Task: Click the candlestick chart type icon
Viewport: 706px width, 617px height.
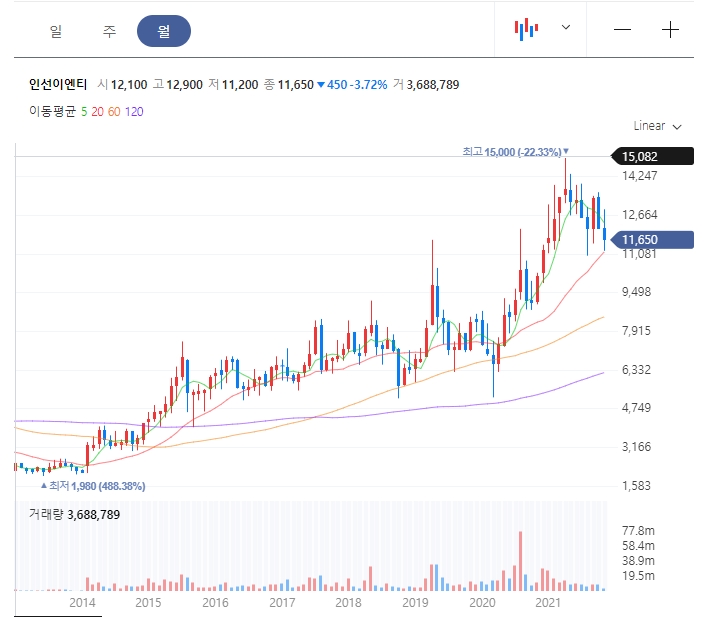Action: click(526, 29)
